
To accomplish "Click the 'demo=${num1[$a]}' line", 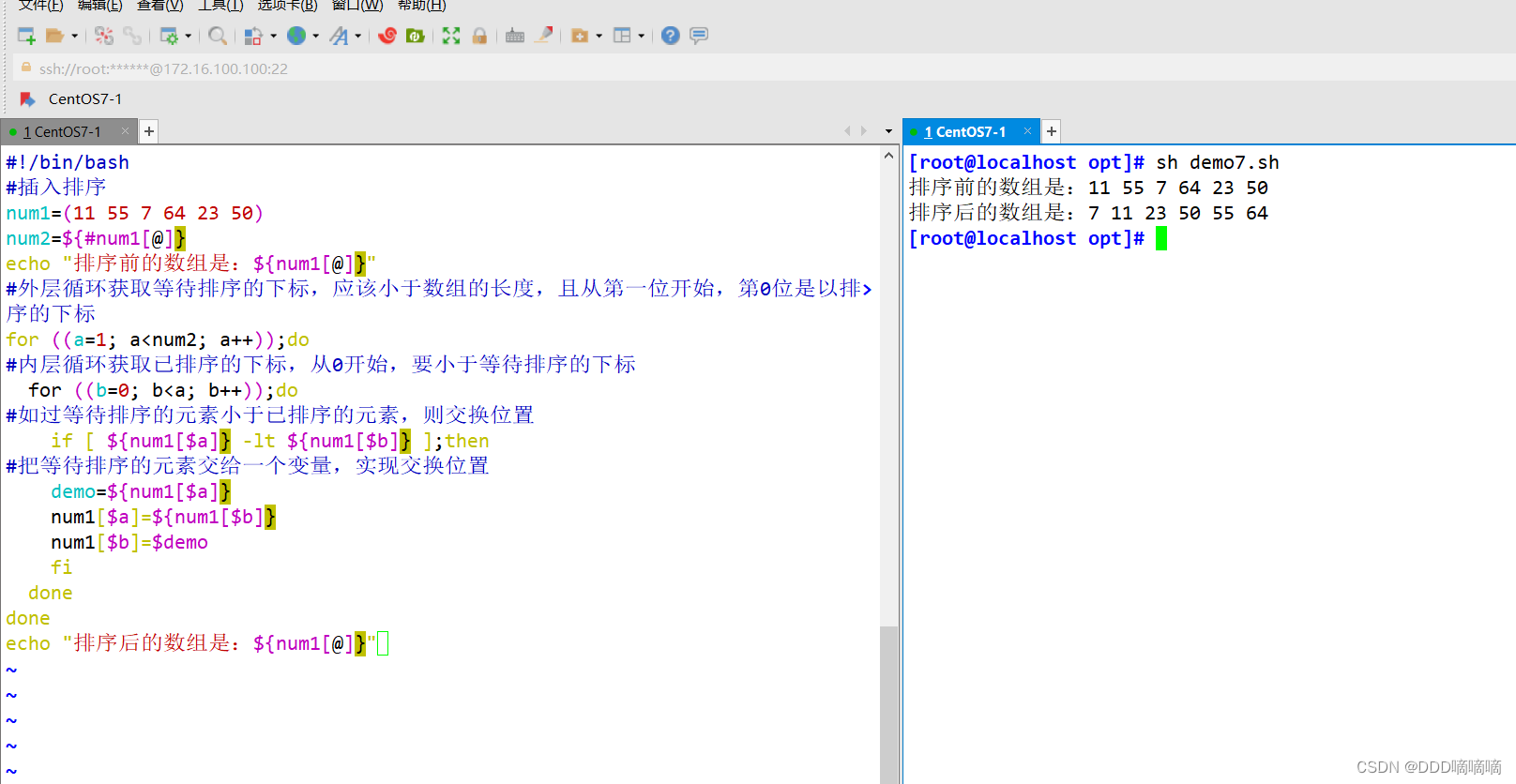I will [x=141, y=491].
